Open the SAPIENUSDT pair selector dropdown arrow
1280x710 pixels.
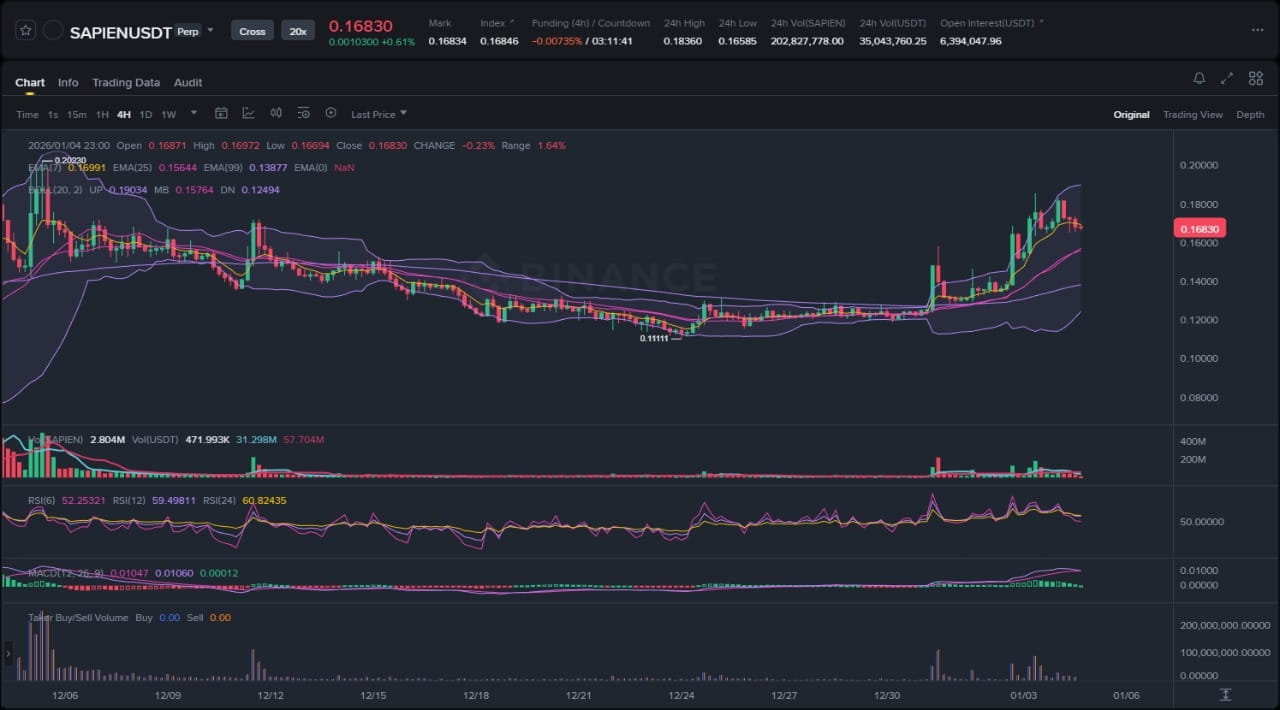click(x=210, y=30)
